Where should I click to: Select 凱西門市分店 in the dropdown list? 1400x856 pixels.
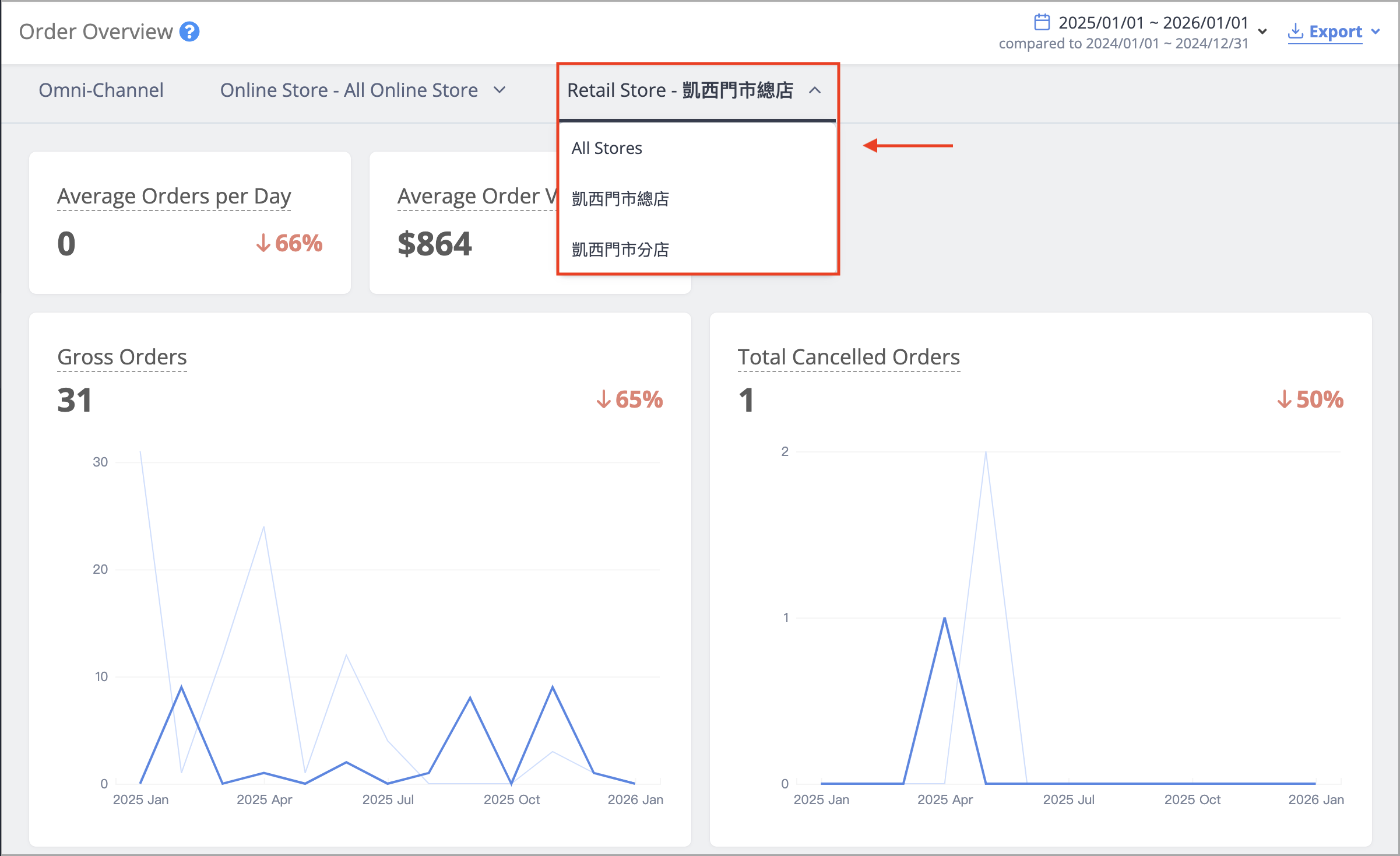698,250
